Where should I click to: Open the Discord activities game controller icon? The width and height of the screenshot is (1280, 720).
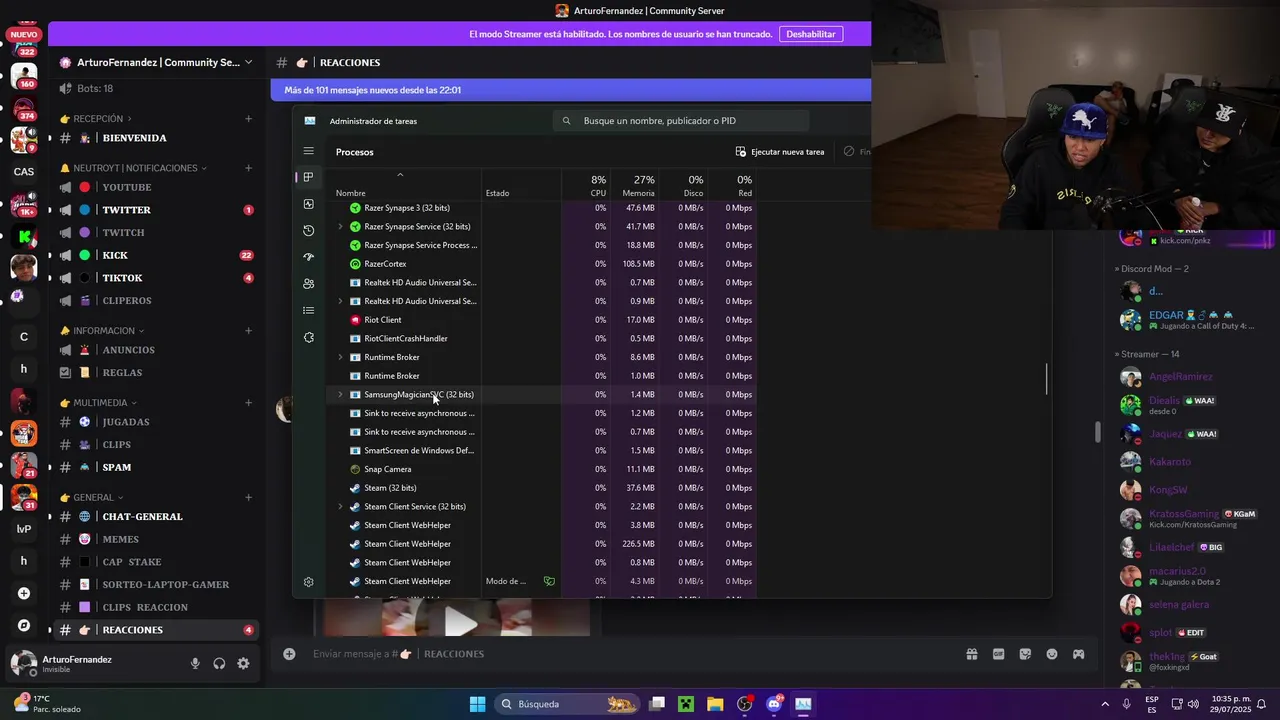point(1079,654)
